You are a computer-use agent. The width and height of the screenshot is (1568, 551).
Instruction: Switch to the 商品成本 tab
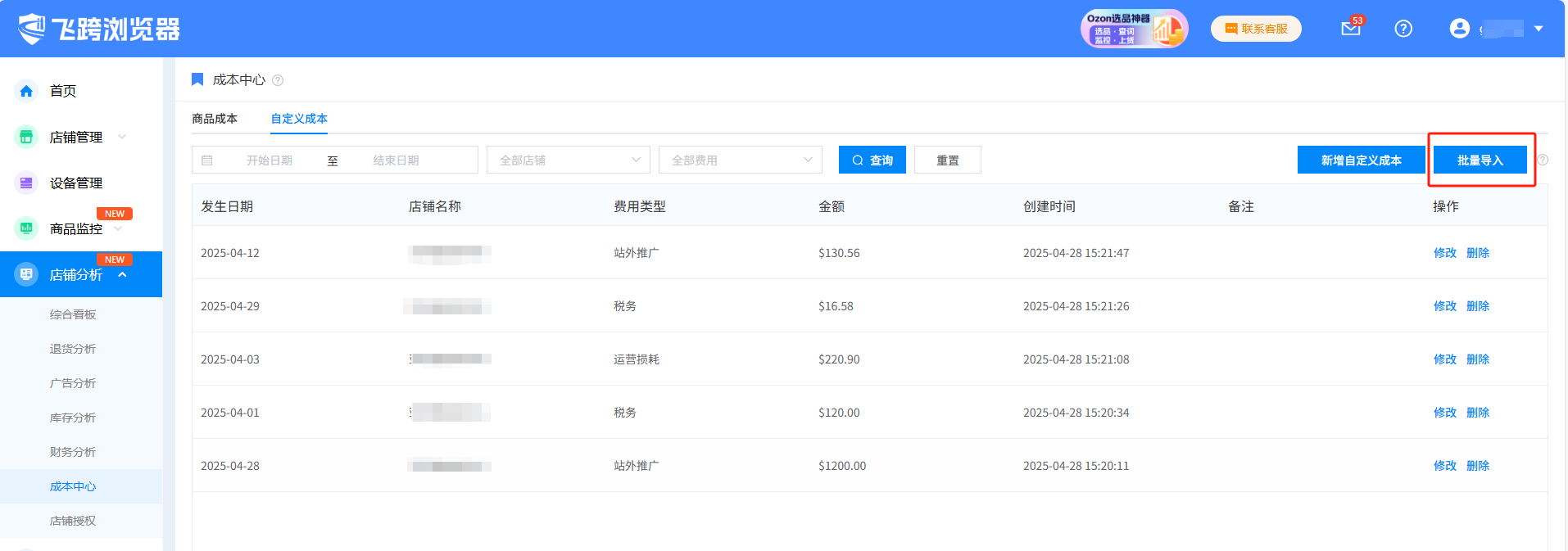pyautogui.click(x=215, y=119)
